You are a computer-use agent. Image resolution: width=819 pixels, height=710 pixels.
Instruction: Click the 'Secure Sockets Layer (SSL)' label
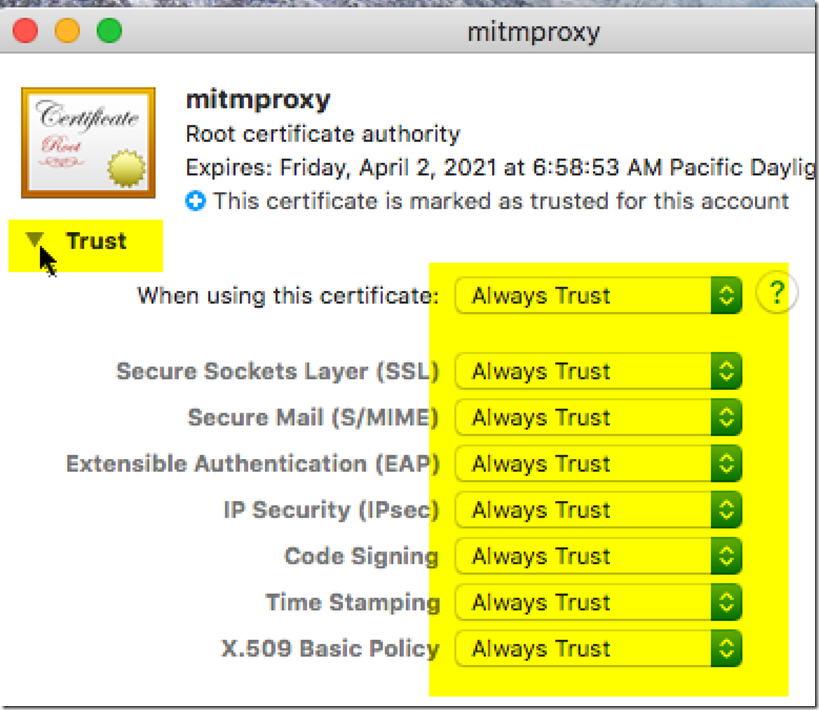277,371
